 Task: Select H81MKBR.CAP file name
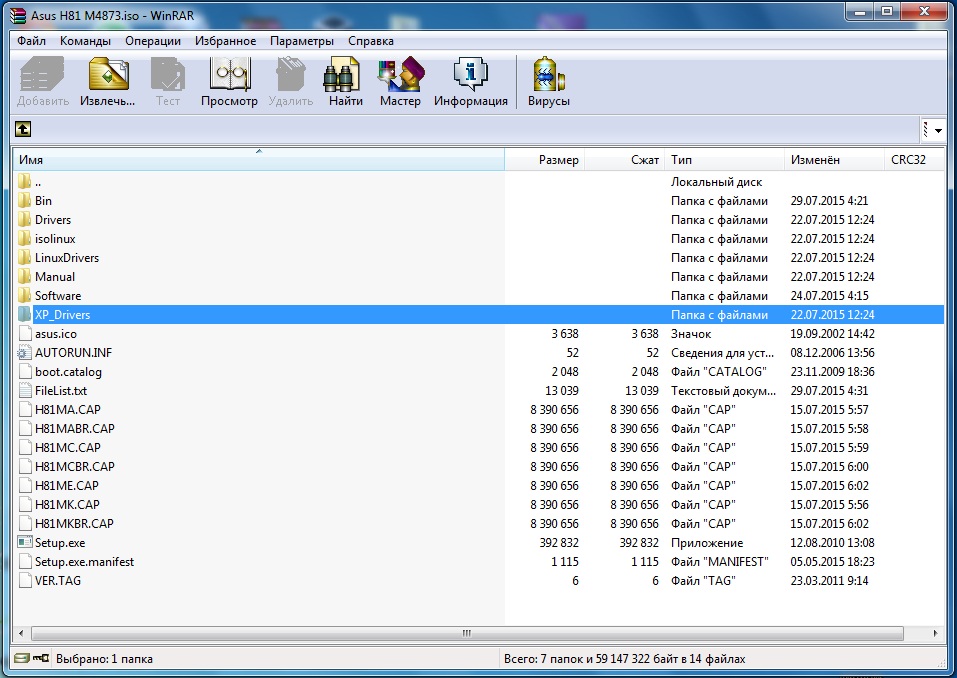click(74, 522)
